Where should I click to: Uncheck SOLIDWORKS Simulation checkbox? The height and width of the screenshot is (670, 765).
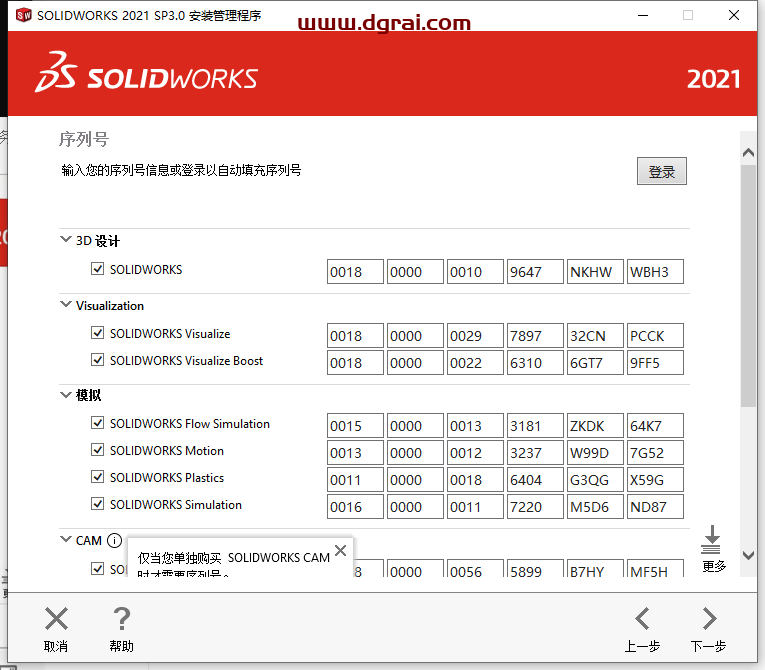(98, 504)
